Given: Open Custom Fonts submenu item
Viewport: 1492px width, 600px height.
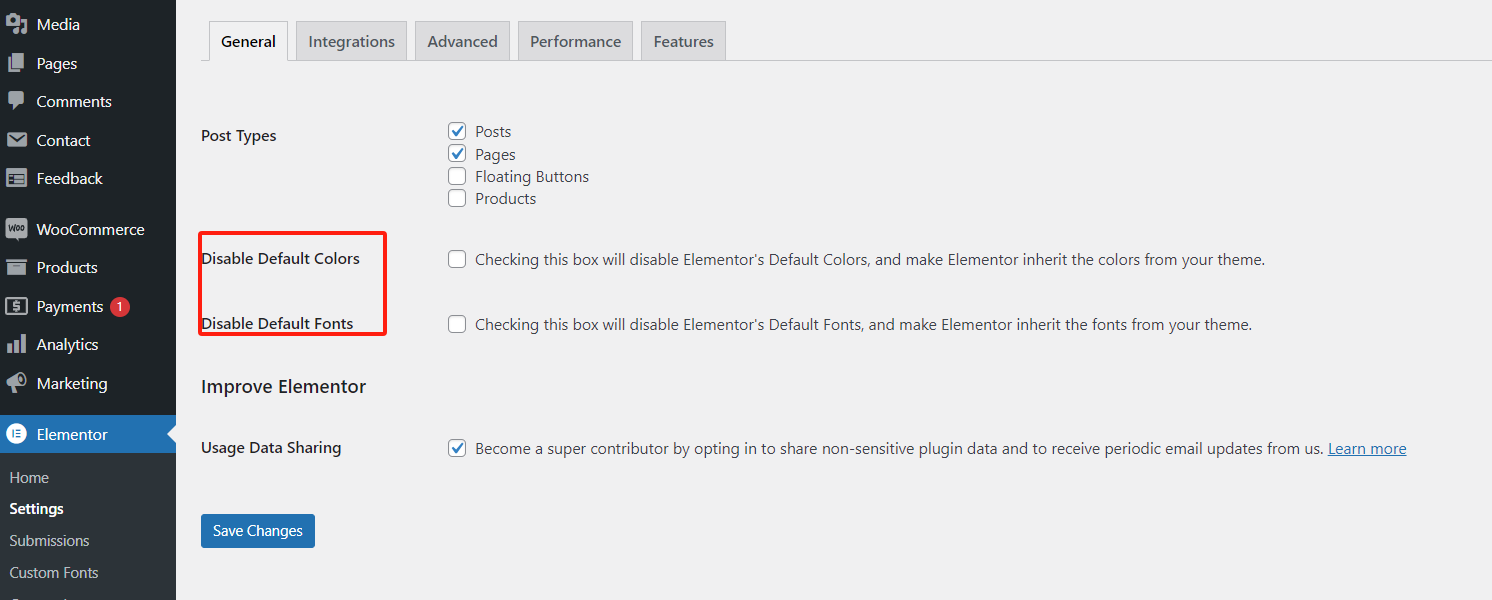Looking at the screenshot, I should pyautogui.click(x=54, y=572).
